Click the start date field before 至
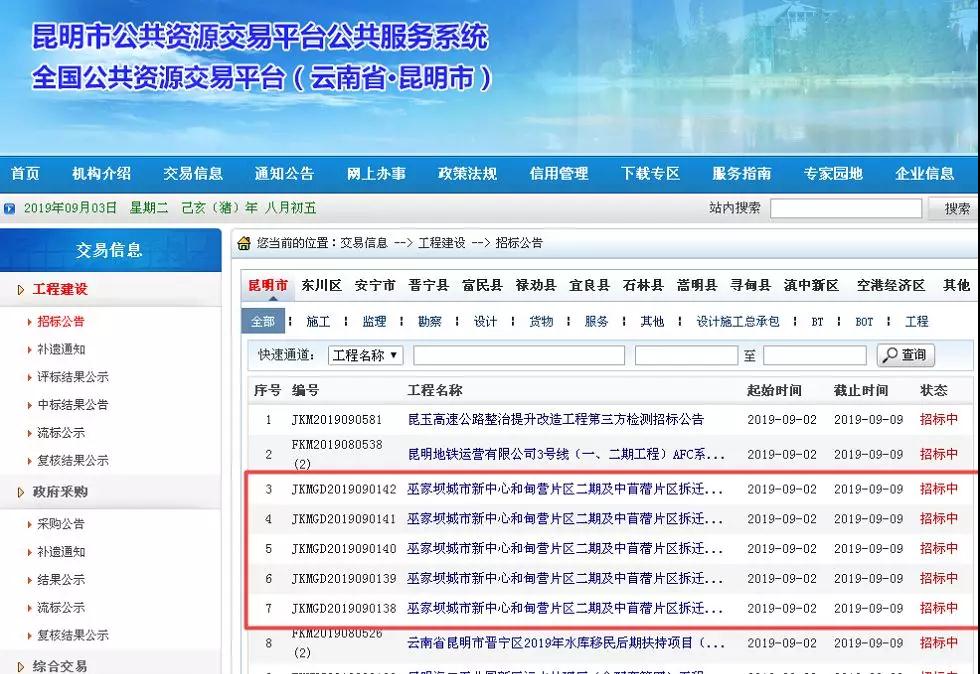The height and width of the screenshot is (674, 980). pos(685,355)
